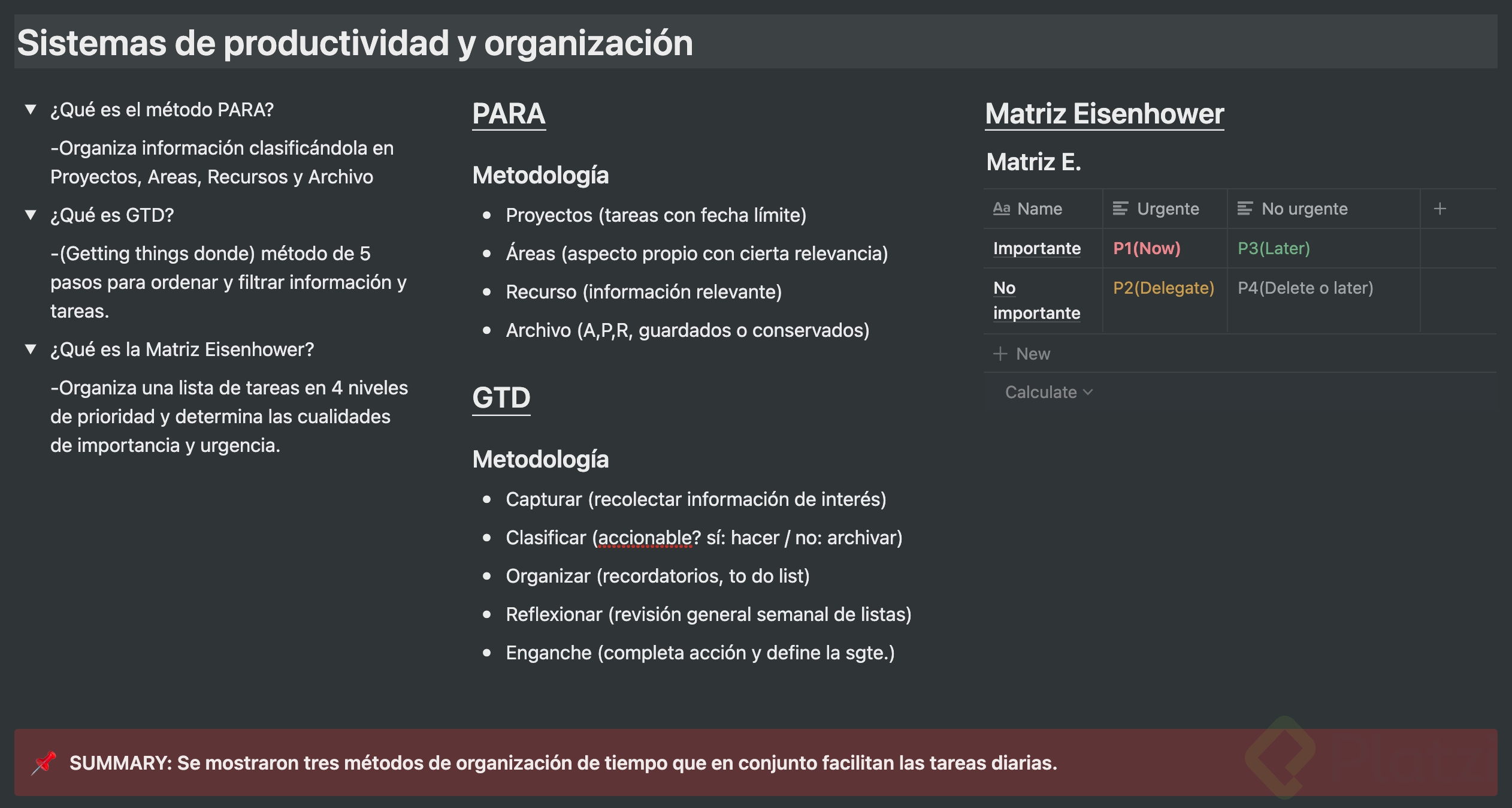Screen dimensions: 1512x808
Task: Click the plus icon to add a table column
Action: 1440,209
